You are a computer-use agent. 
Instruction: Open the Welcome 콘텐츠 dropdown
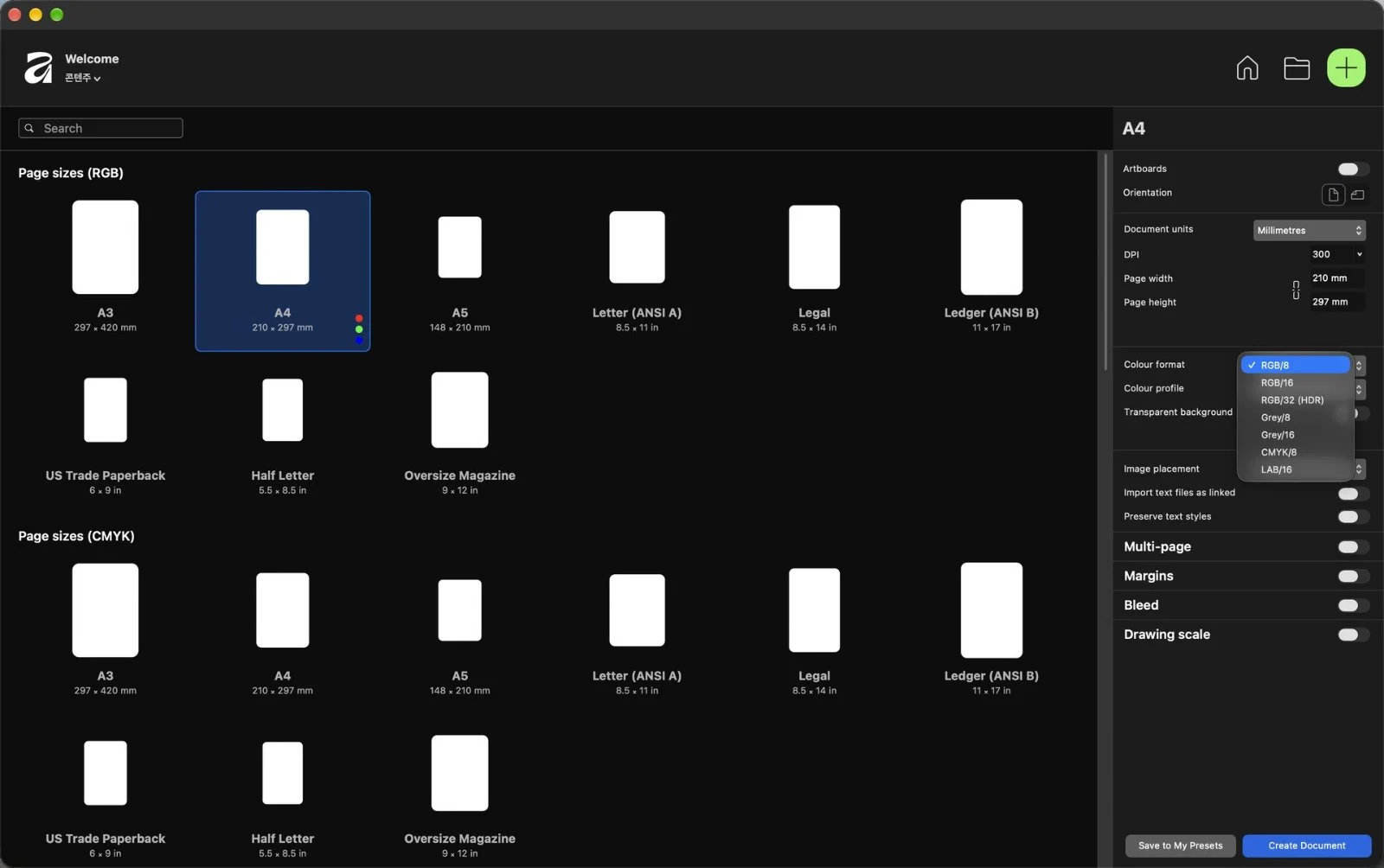(83, 78)
